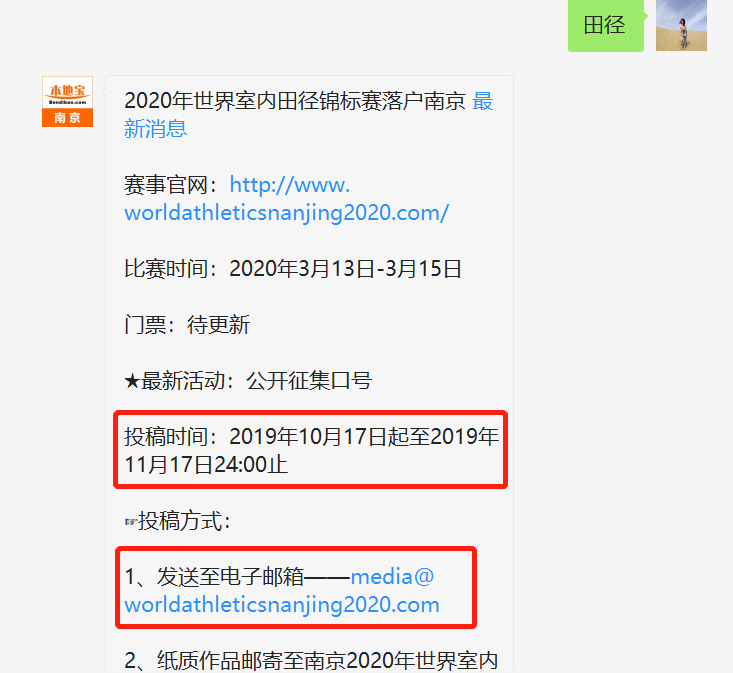733x673 pixels.
Task: Select the 比赛时间 2020年3月13日-3月15日 line
Action: tap(293, 269)
